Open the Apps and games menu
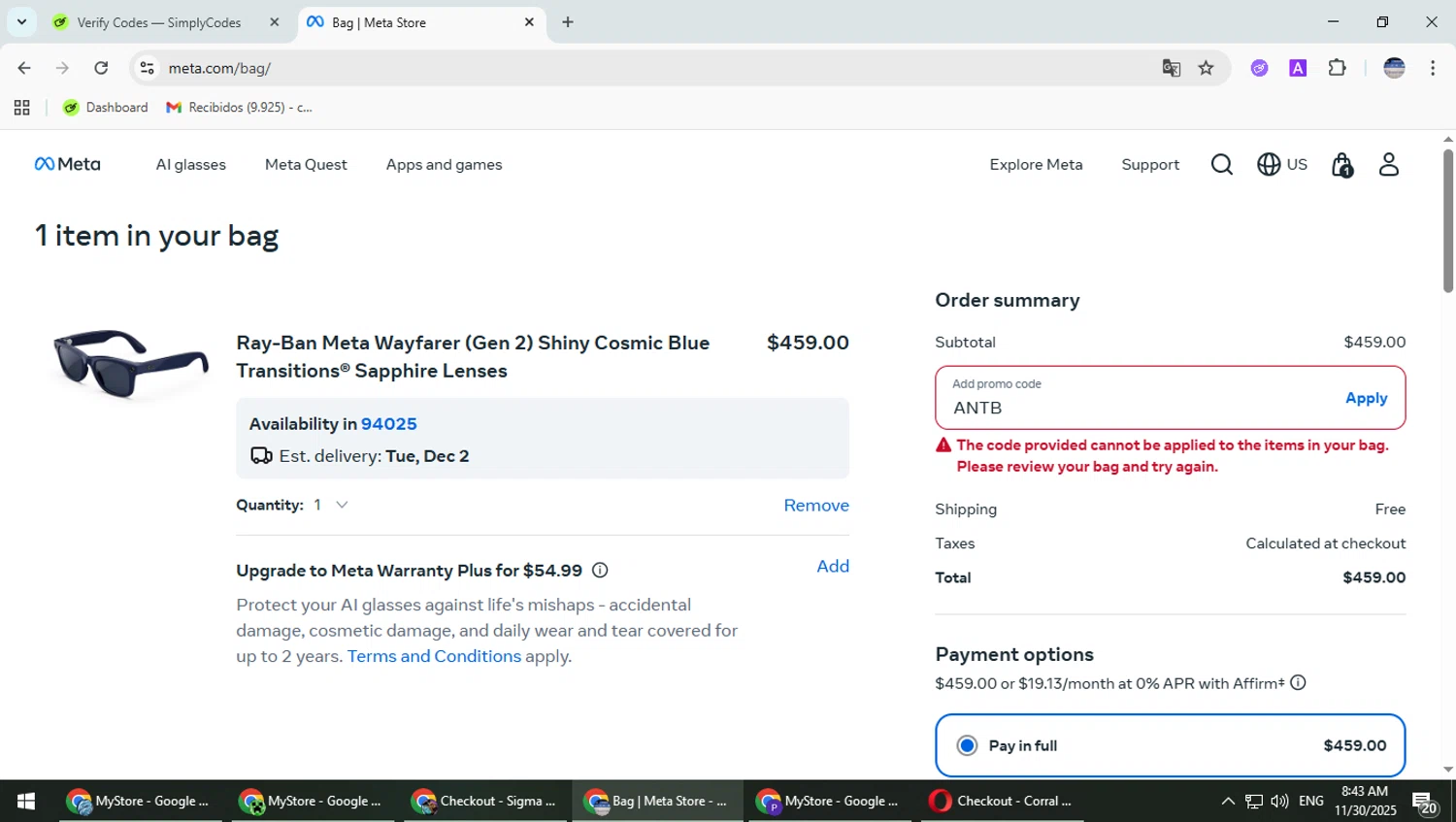The height and width of the screenshot is (822, 1456). [x=445, y=165]
